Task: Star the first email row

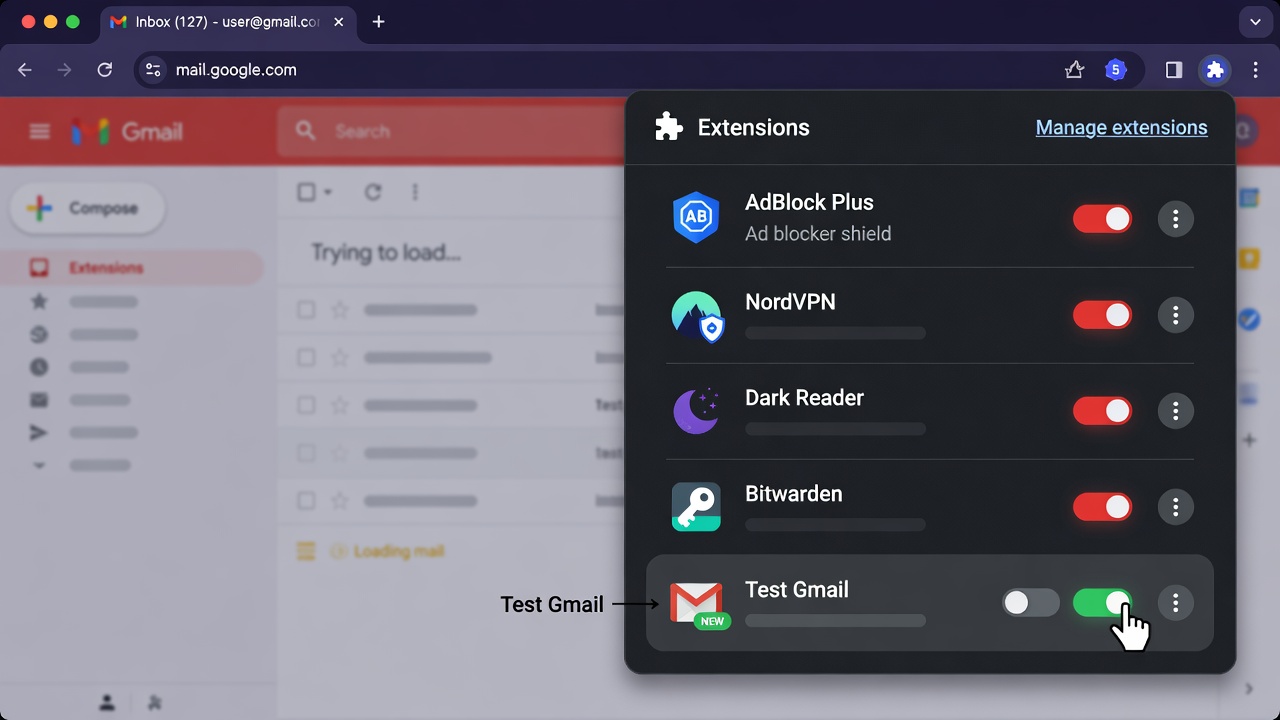Action: coord(340,310)
